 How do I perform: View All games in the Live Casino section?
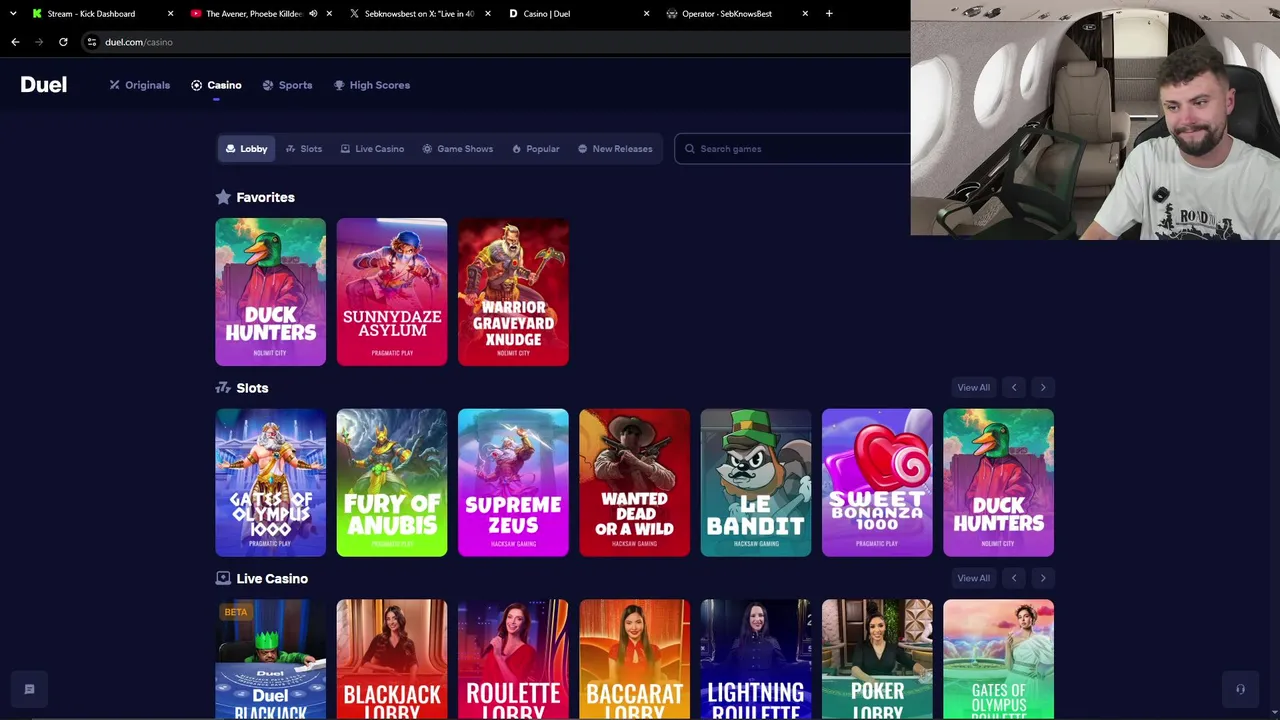pyautogui.click(x=973, y=578)
